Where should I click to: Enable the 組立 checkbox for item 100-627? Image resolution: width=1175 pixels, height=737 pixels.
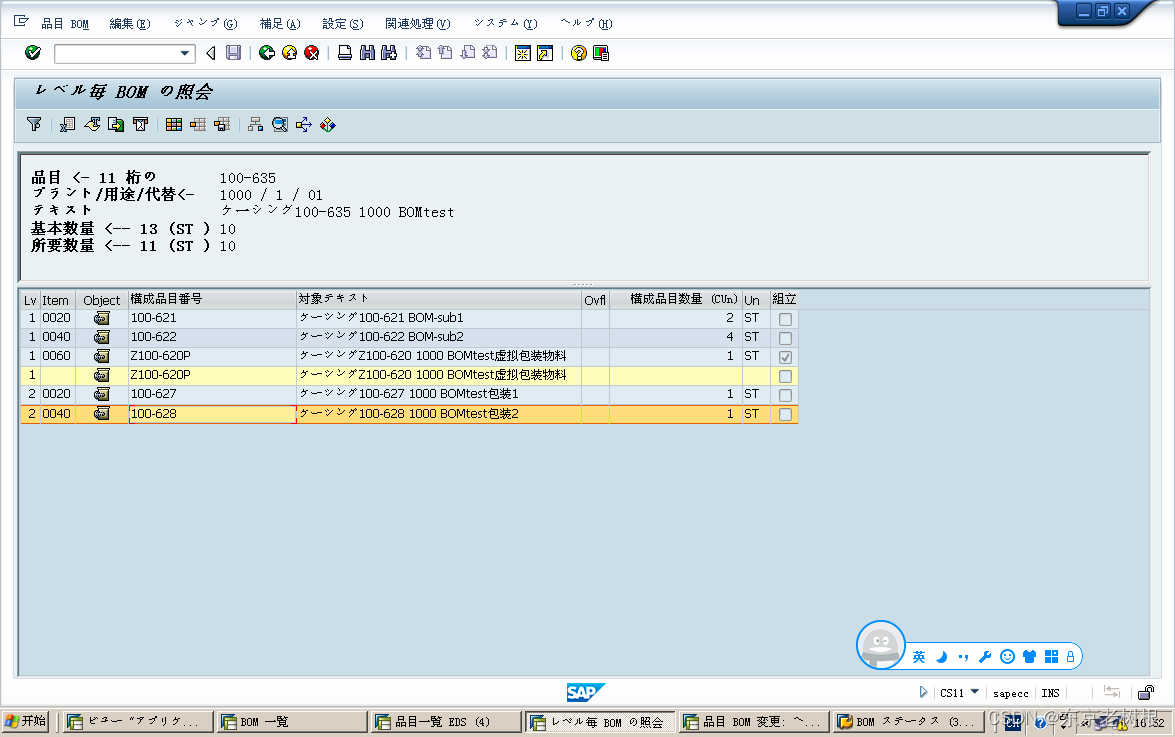point(785,393)
